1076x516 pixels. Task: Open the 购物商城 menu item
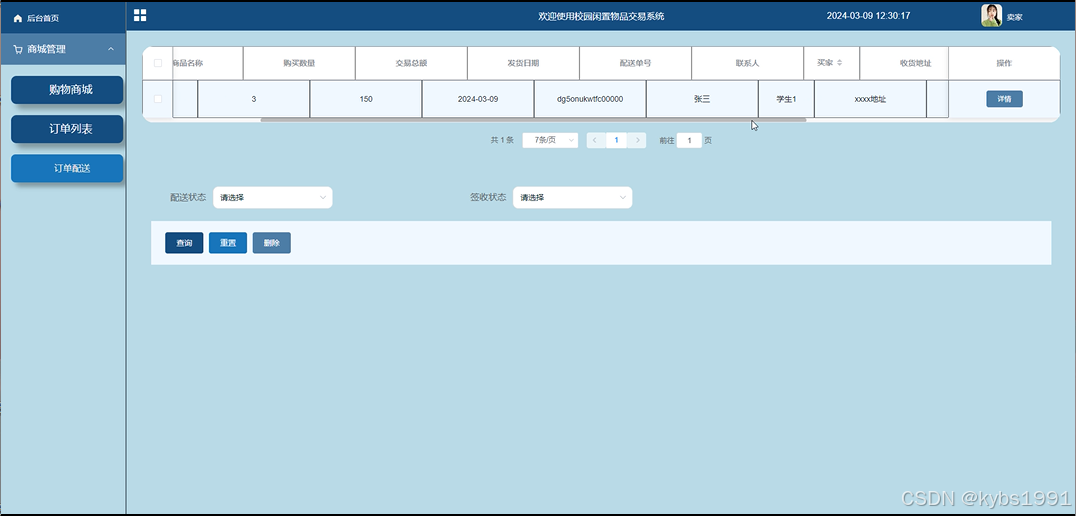[67, 90]
